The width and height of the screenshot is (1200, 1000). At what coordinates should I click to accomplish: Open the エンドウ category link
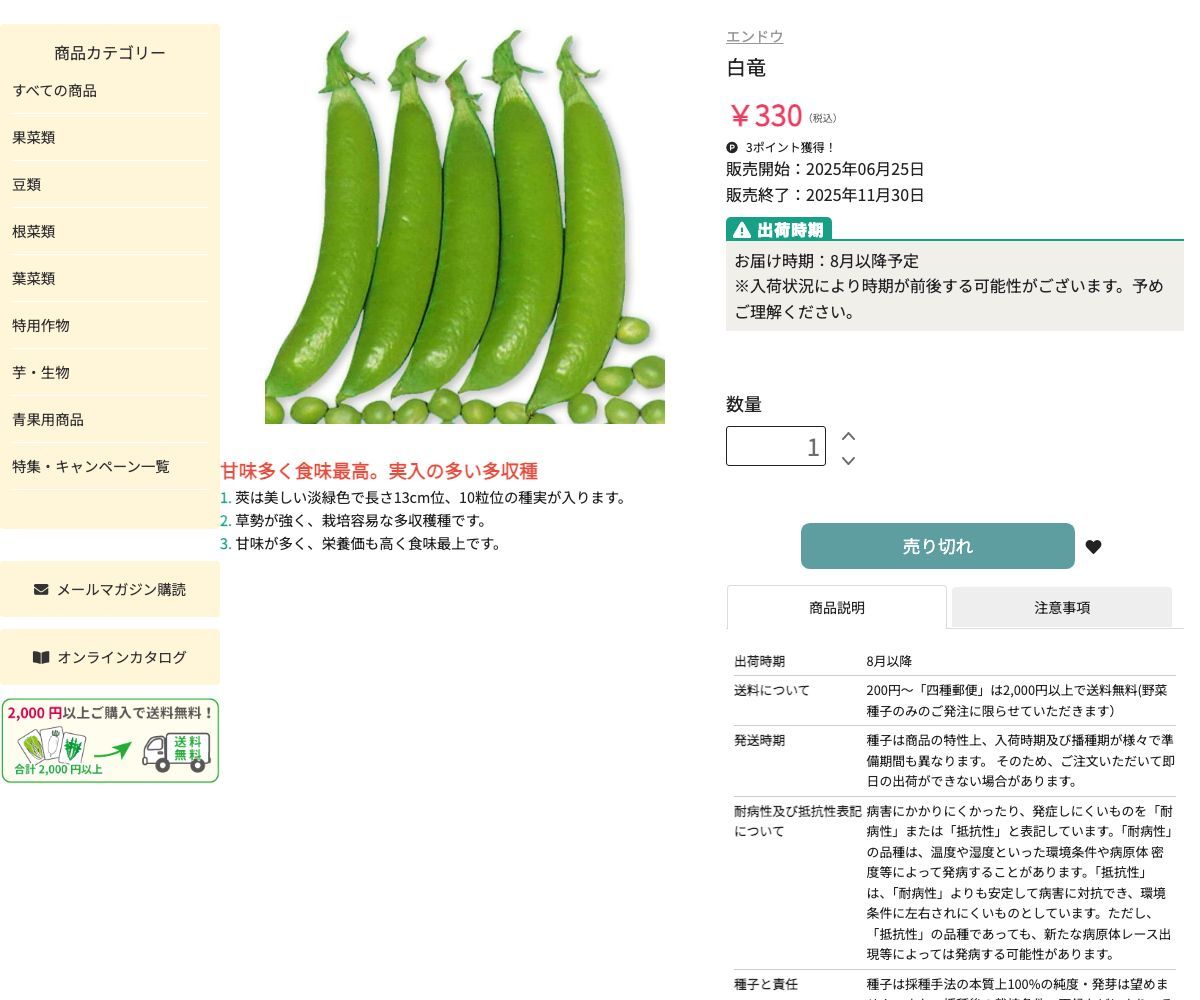[x=754, y=36]
